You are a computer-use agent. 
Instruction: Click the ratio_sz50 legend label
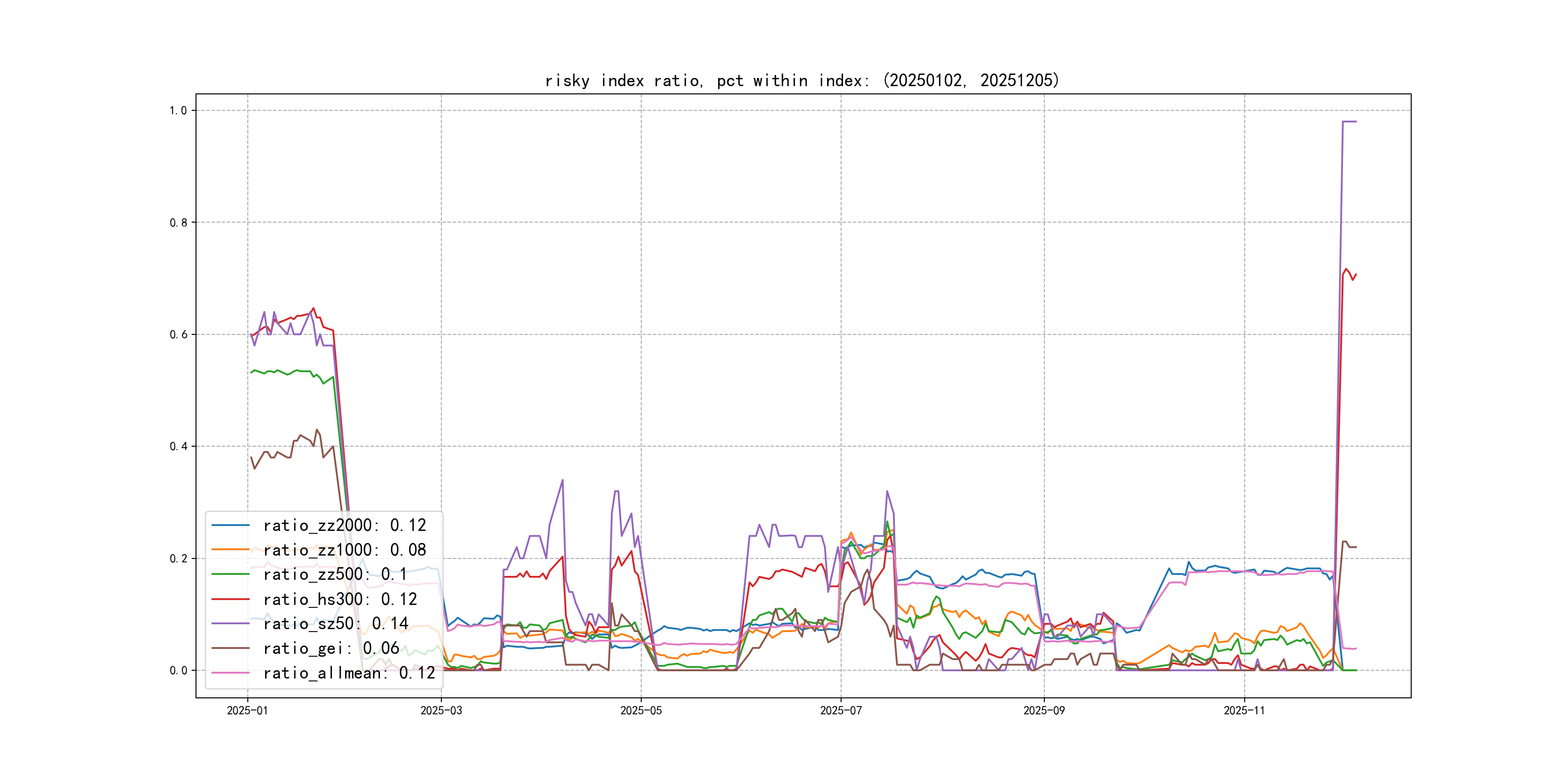[335, 624]
